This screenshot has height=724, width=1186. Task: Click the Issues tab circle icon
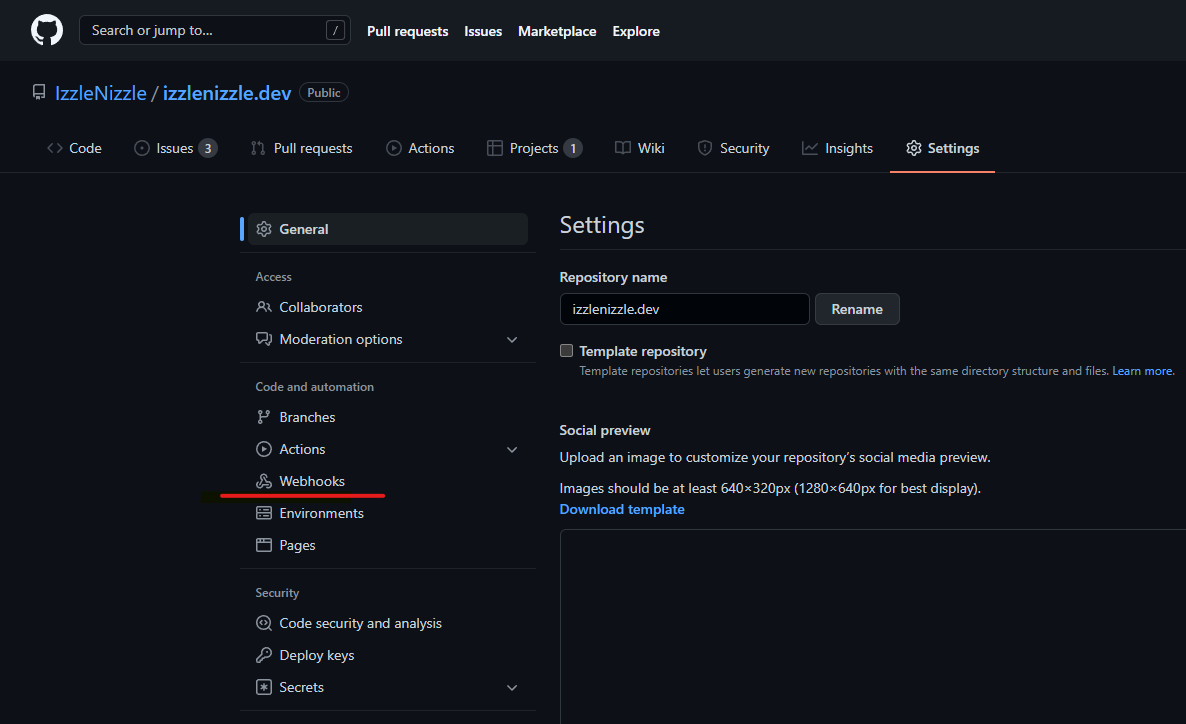pos(141,148)
